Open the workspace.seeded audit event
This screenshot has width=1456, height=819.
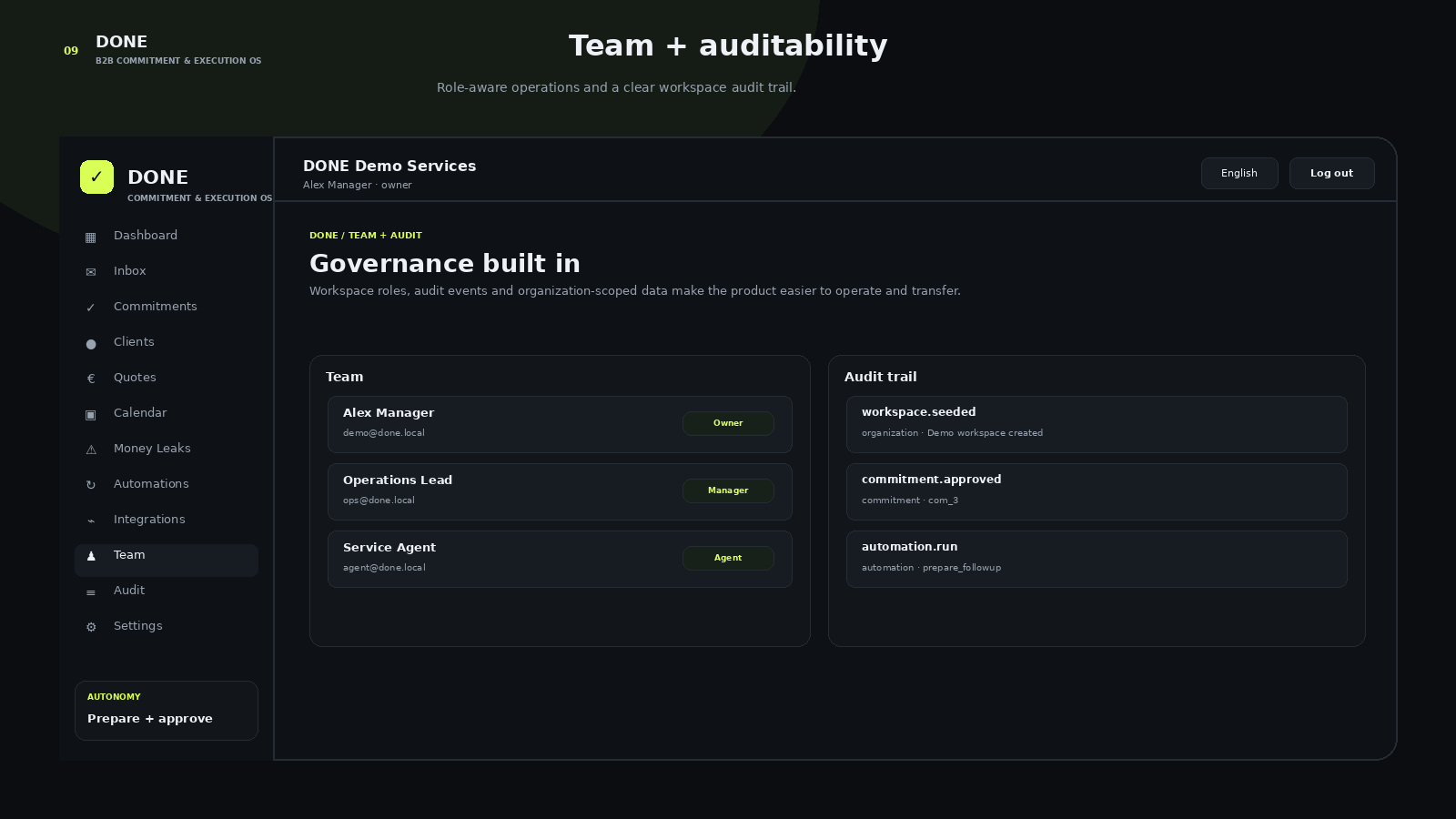[x=1097, y=424]
